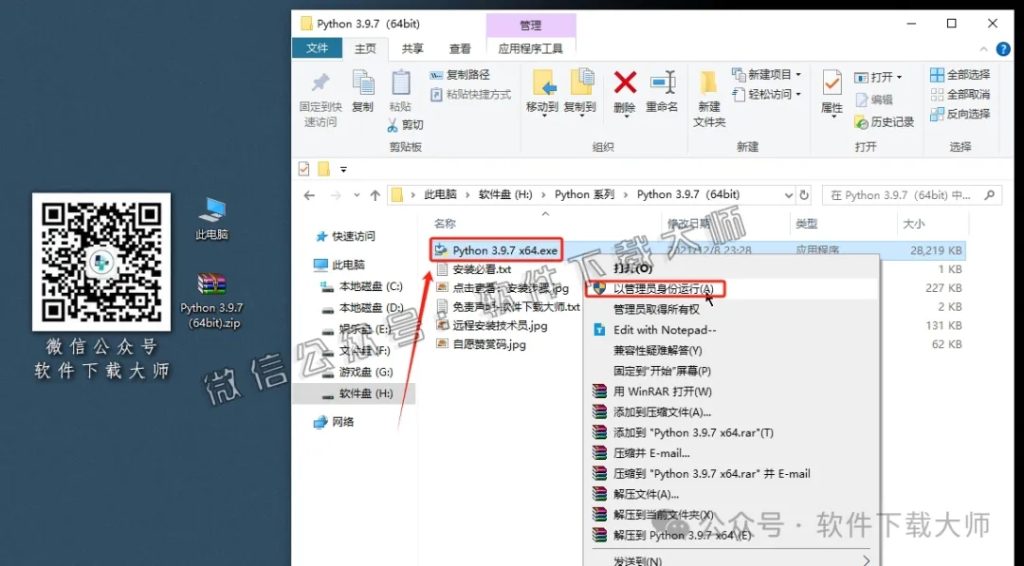Click Copy path (复制路径) button
This screenshot has height=566, width=1024.
pyautogui.click(x=460, y=75)
